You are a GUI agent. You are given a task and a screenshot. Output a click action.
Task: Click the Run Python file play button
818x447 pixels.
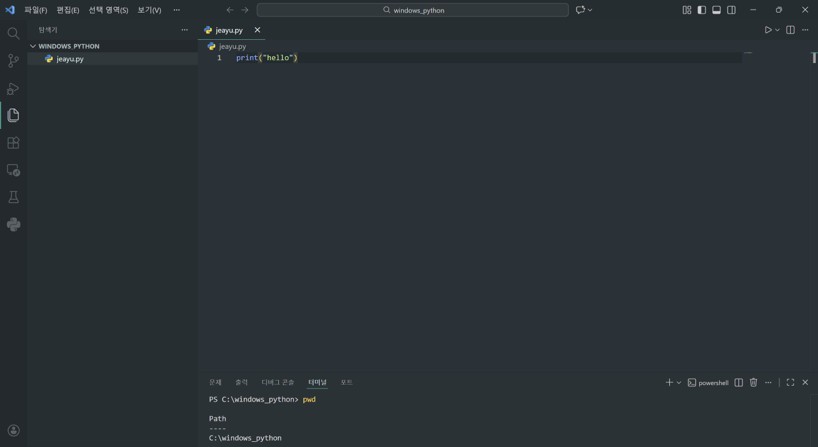pos(767,30)
